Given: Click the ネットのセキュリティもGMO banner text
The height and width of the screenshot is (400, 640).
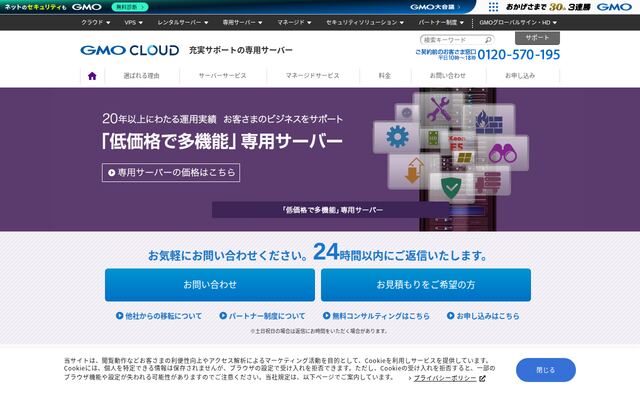Looking at the screenshot, I should click(x=53, y=7).
